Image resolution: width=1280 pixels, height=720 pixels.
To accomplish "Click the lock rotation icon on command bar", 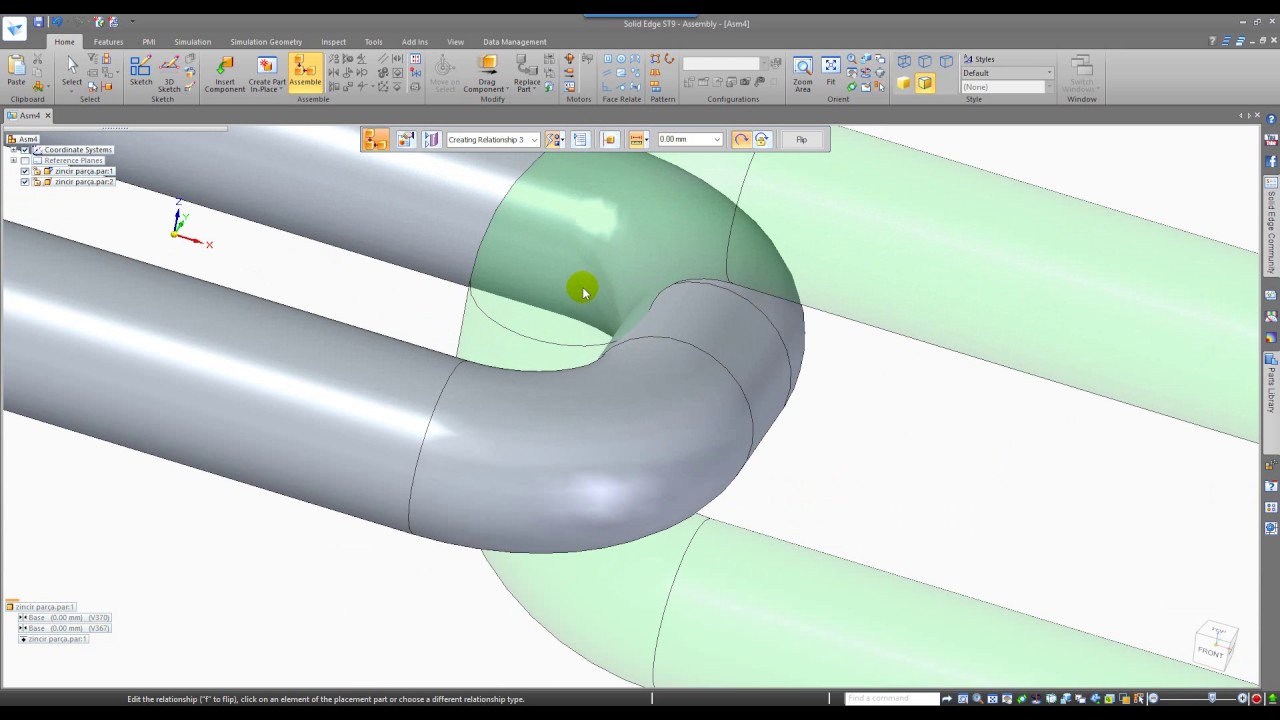I will coord(762,140).
